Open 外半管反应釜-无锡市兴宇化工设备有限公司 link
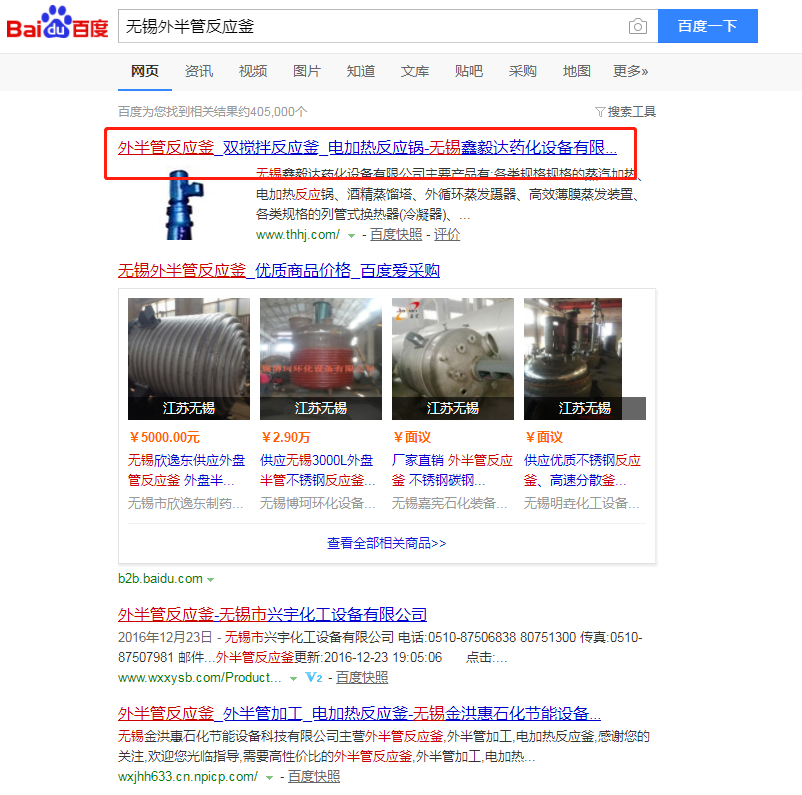Screen dimensions: 802x795 pos(272,614)
